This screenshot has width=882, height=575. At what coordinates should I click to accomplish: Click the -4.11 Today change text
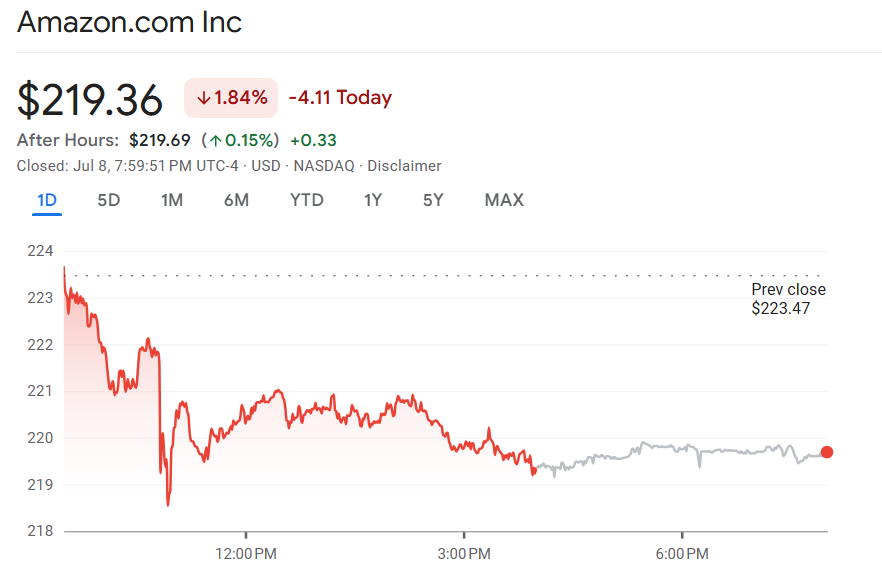[340, 98]
